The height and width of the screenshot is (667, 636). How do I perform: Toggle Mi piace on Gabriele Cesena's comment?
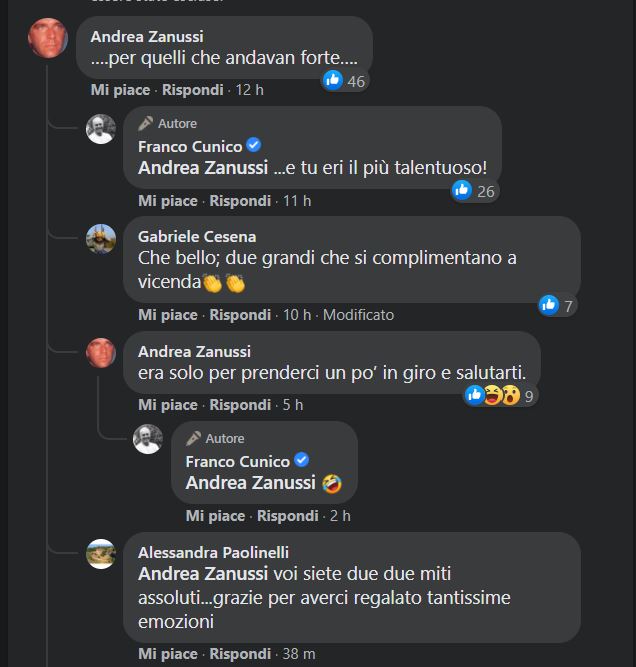point(168,315)
